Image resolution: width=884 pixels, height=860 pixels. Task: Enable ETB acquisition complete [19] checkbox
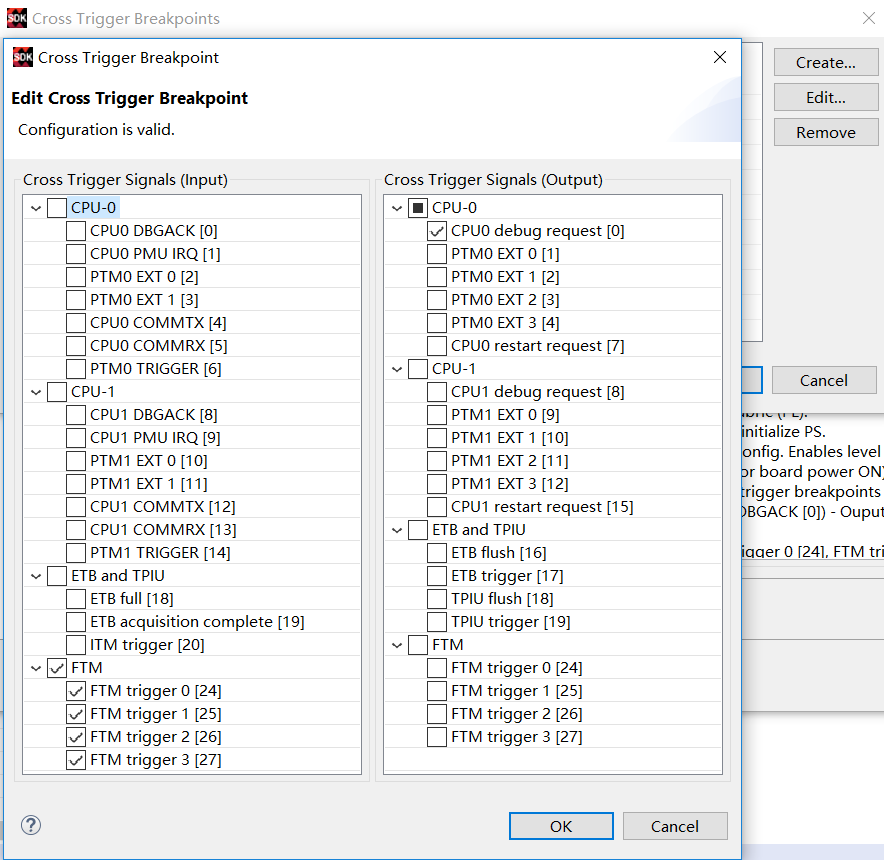[x=76, y=622]
